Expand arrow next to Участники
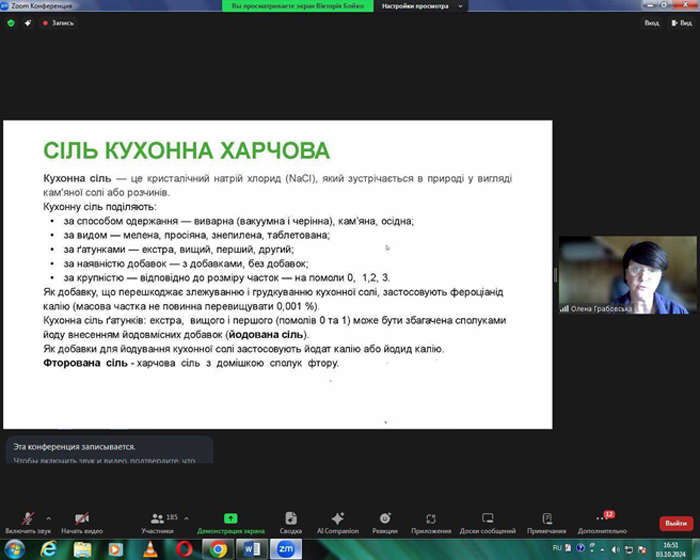This screenshot has width=700, height=560. click(186, 518)
